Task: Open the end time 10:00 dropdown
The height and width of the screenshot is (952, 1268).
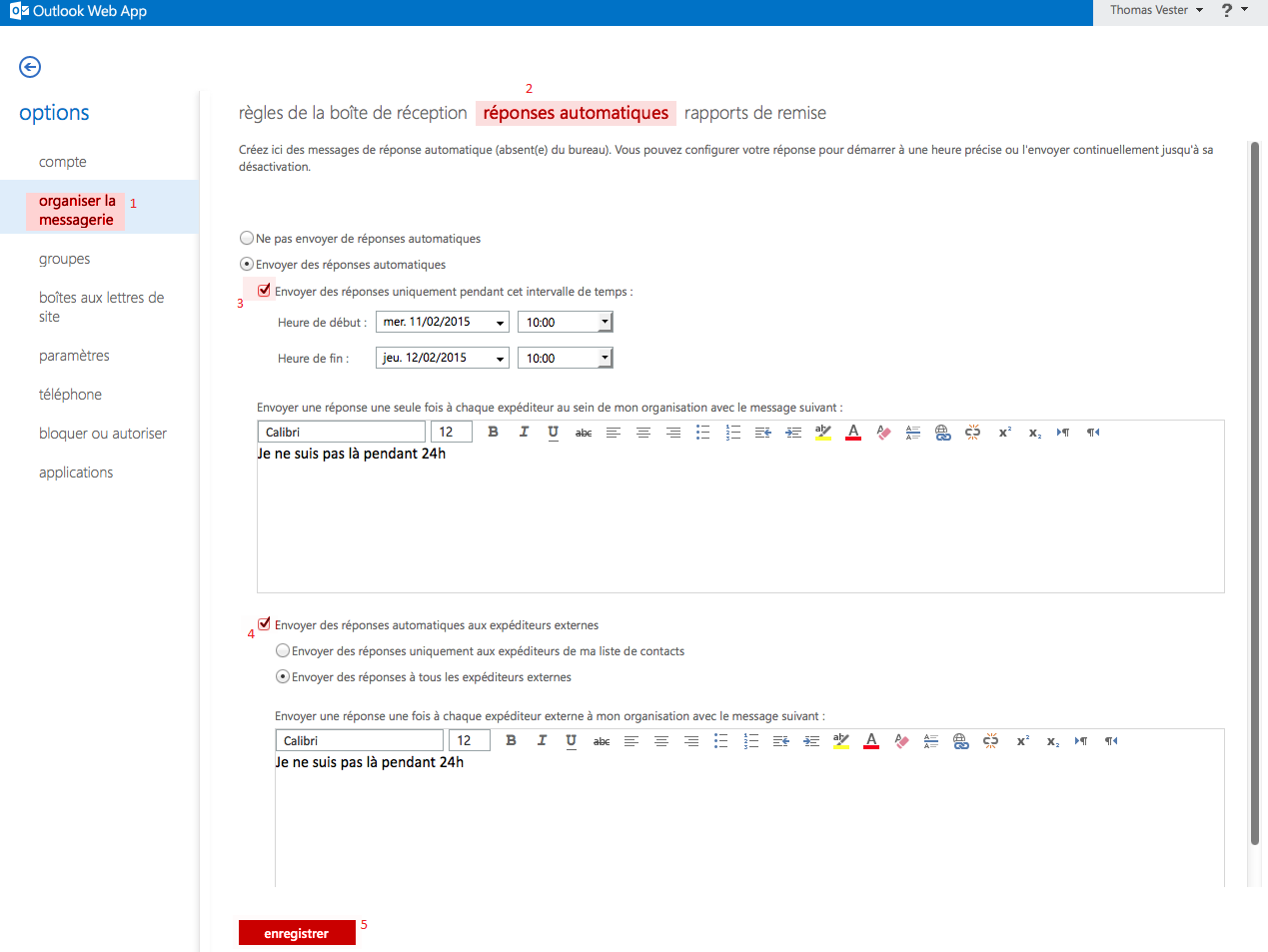Action: pyautogui.click(x=565, y=358)
